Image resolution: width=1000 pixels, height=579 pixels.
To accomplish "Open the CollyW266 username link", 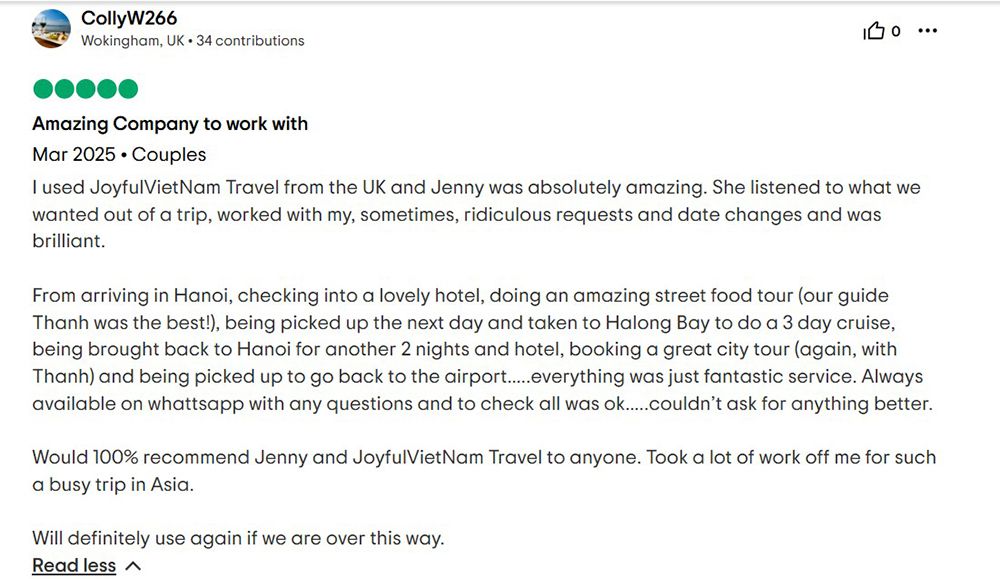I will pyautogui.click(x=129, y=18).
